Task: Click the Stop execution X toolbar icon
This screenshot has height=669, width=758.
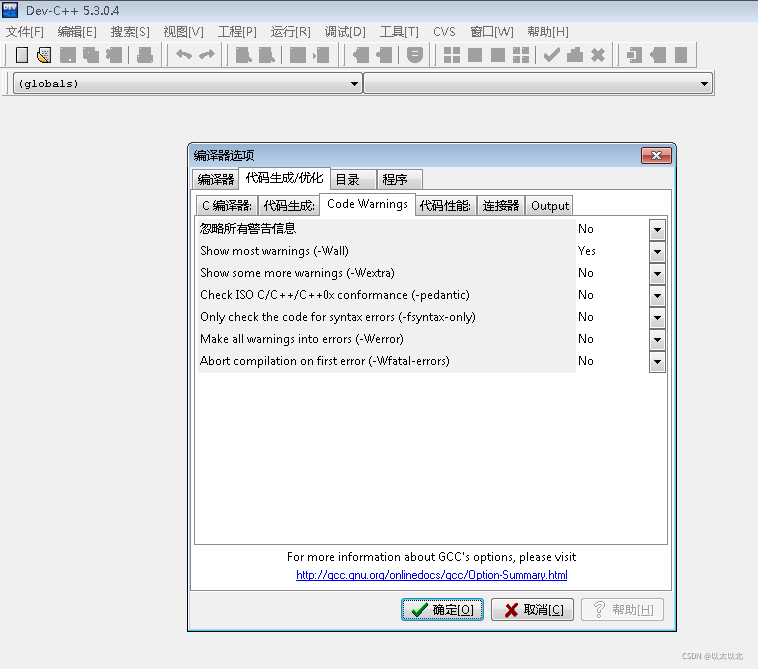Action: point(598,55)
